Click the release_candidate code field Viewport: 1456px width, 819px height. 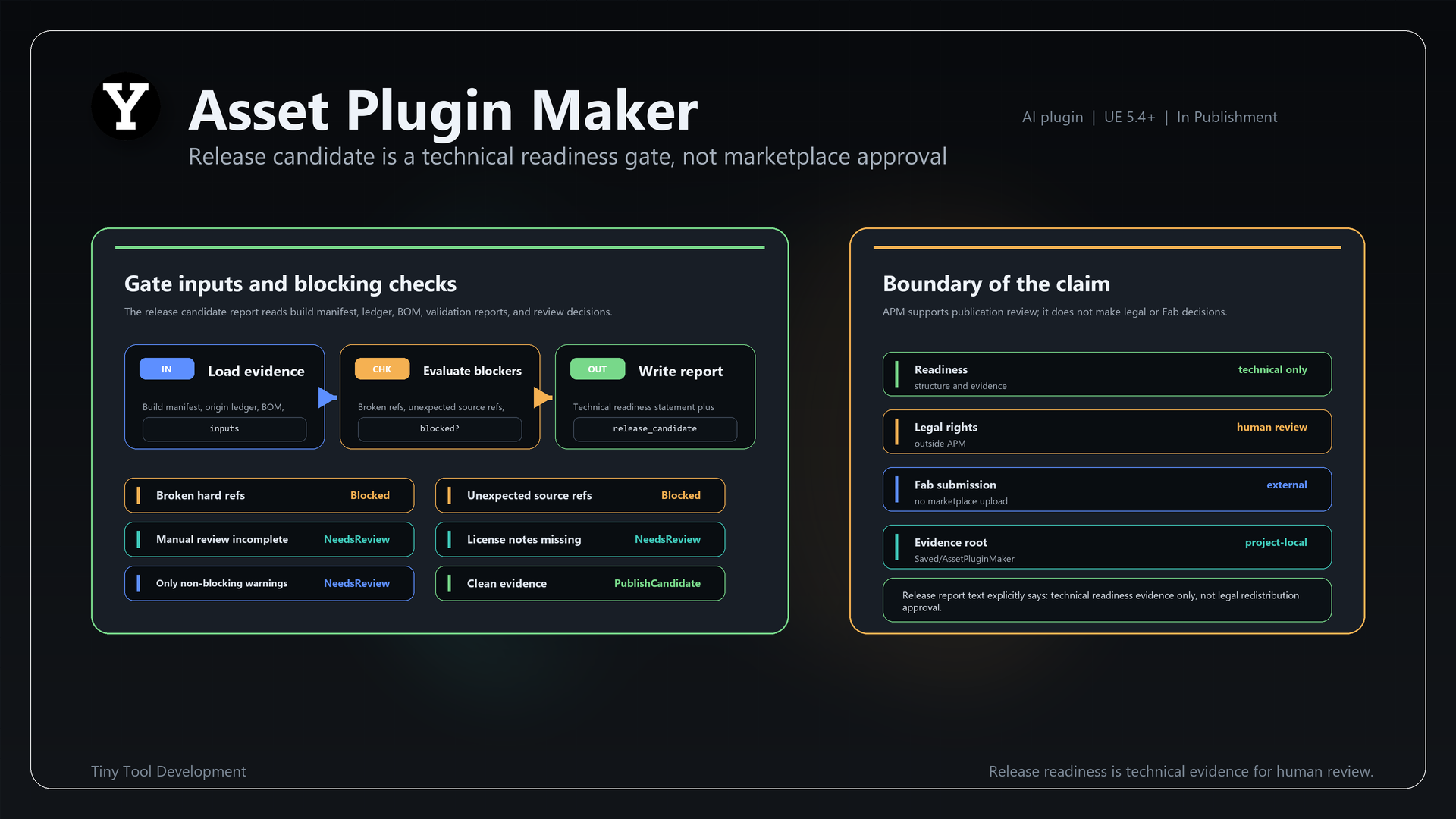point(655,429)
